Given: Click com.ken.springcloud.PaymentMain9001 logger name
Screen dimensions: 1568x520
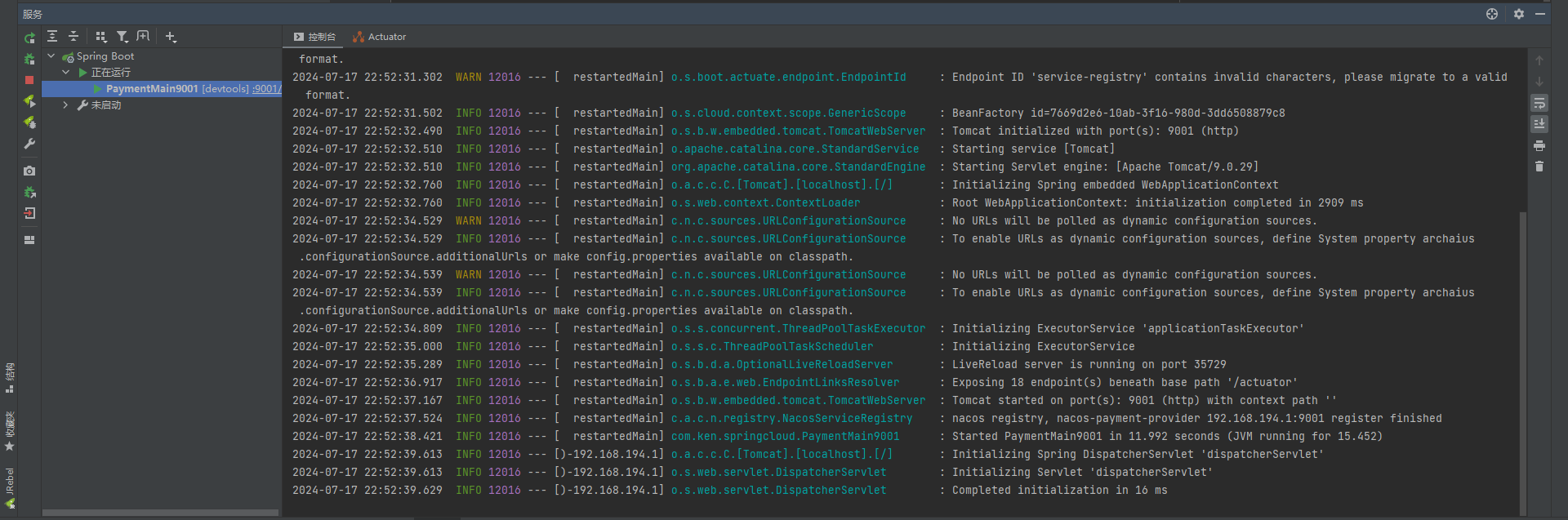Looking at the screenshot, I should [x=785, y=436].
